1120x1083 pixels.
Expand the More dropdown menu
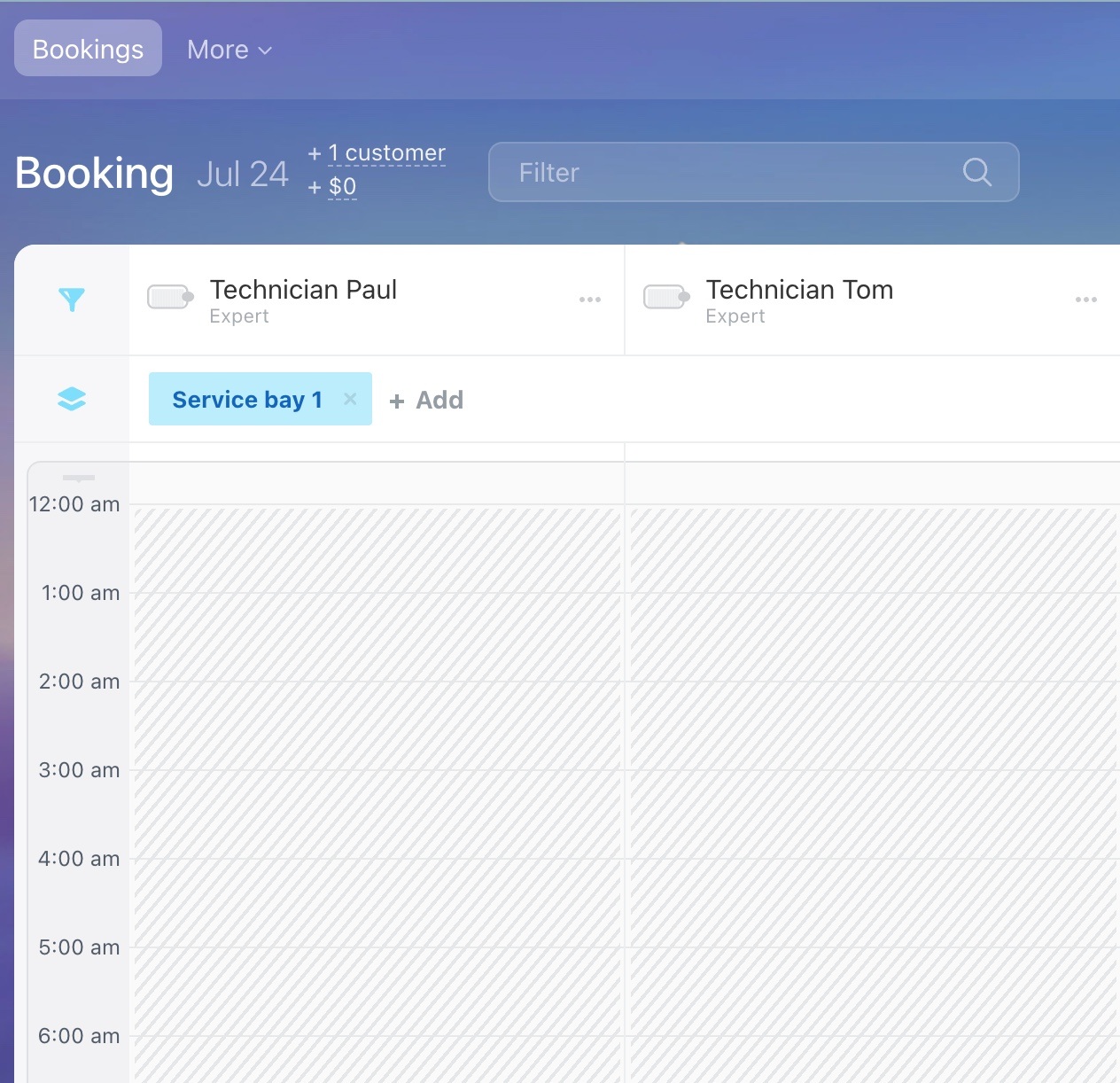229,50
